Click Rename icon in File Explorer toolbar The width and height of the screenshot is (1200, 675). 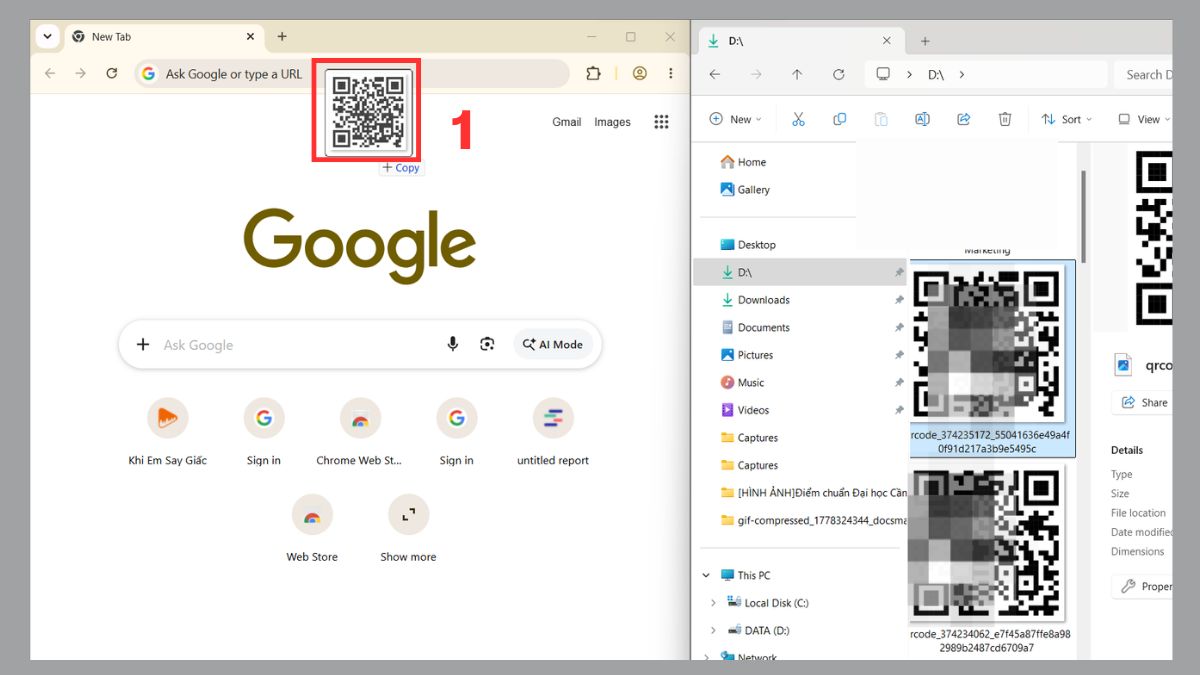point(922,119)
